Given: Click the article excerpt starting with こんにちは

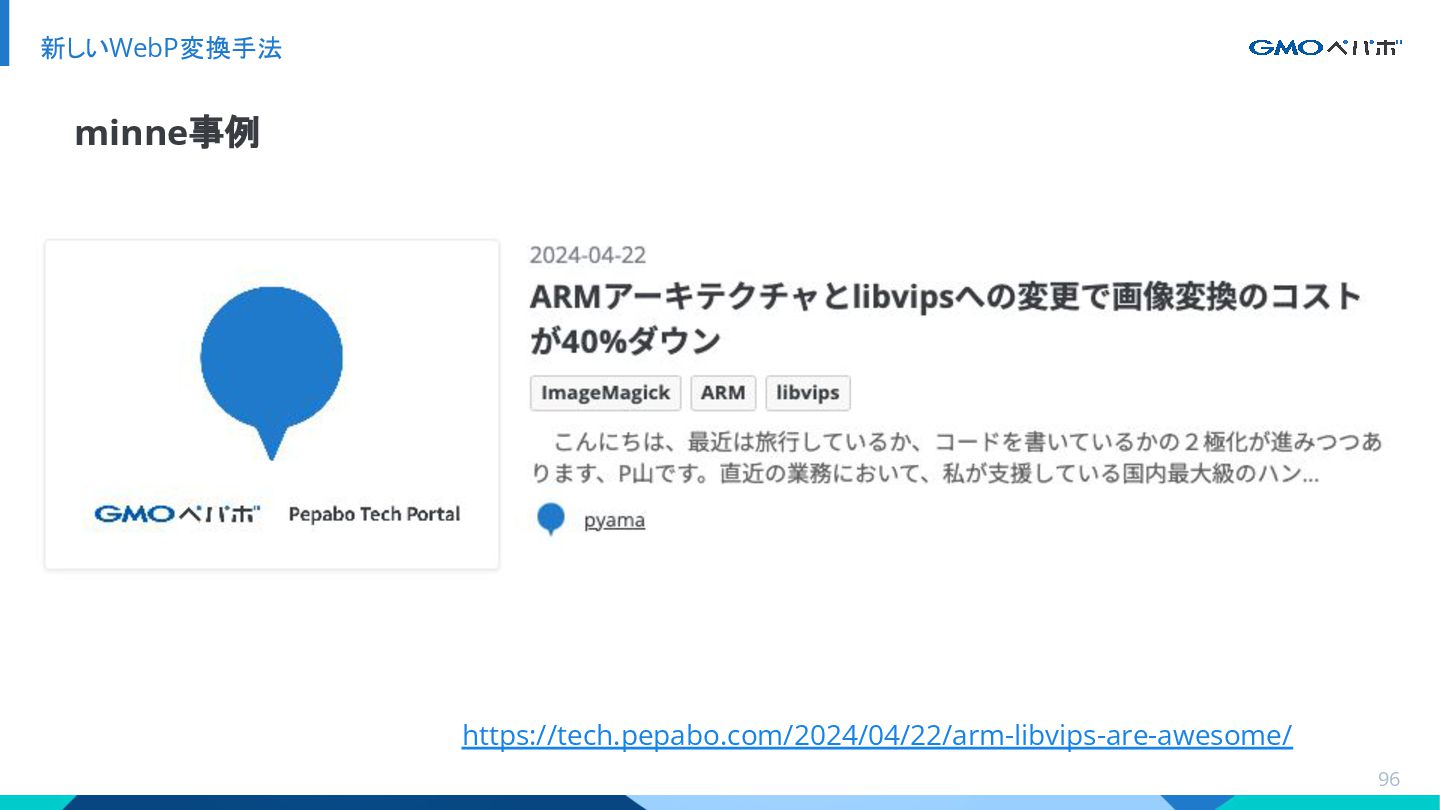Looking at the screenshot, I should 956,457.
